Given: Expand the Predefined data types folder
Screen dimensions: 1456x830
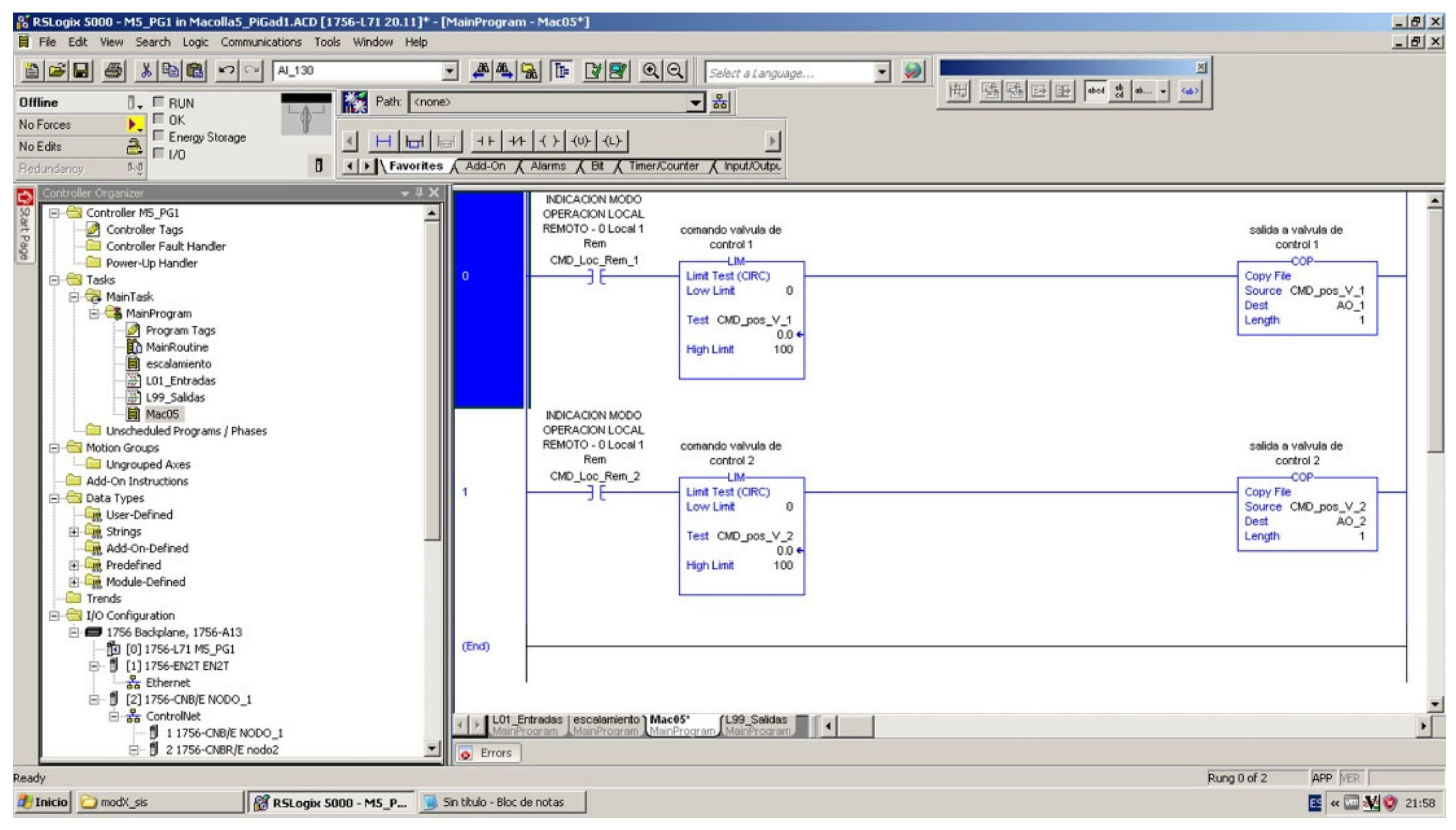Looking at the screenshot, I should 74,565.
